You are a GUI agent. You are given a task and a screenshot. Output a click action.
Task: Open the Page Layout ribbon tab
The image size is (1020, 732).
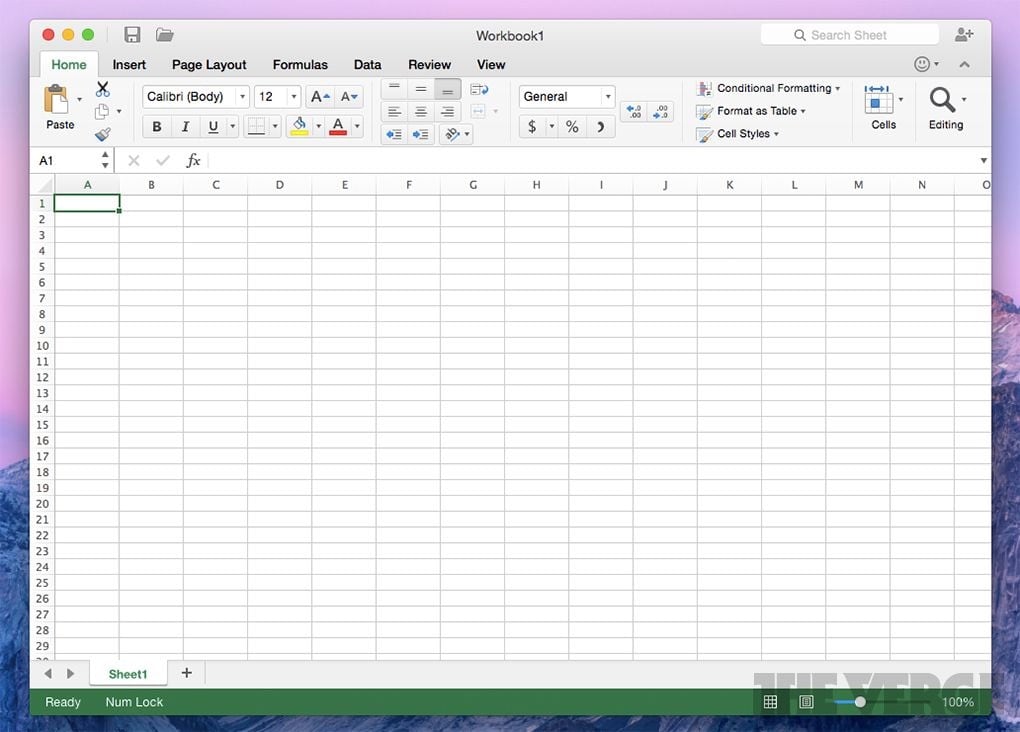(209, 65)
